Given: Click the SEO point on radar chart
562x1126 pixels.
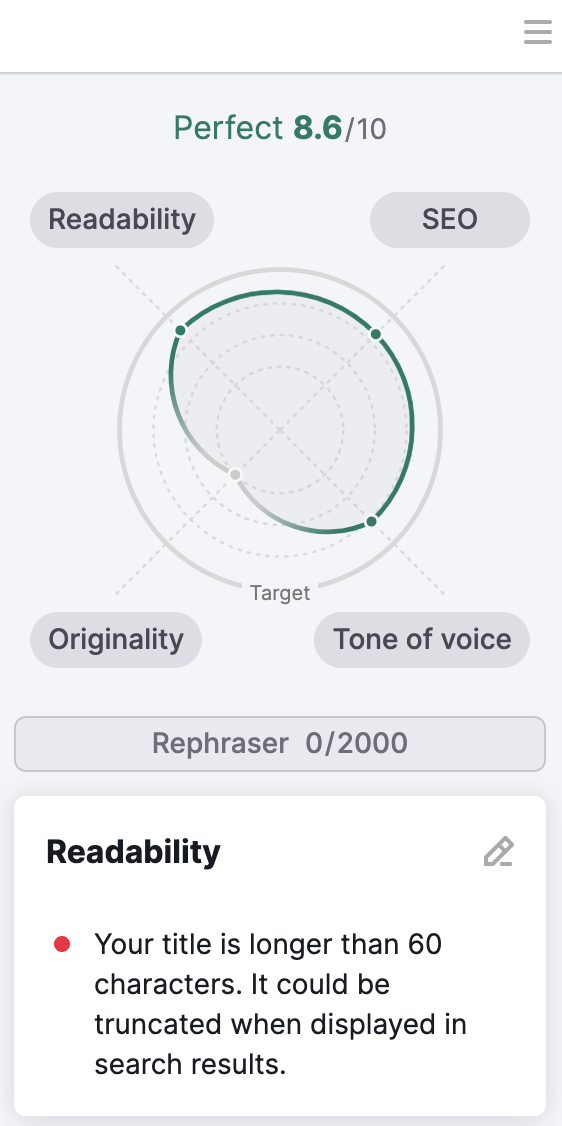Looking at the screenshot, I should point(375,334).
